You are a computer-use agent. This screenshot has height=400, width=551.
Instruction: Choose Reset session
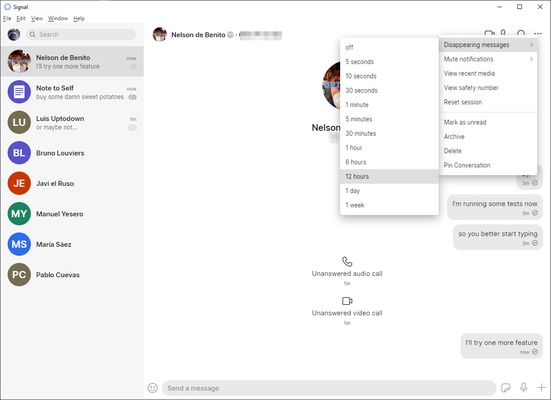488,102
